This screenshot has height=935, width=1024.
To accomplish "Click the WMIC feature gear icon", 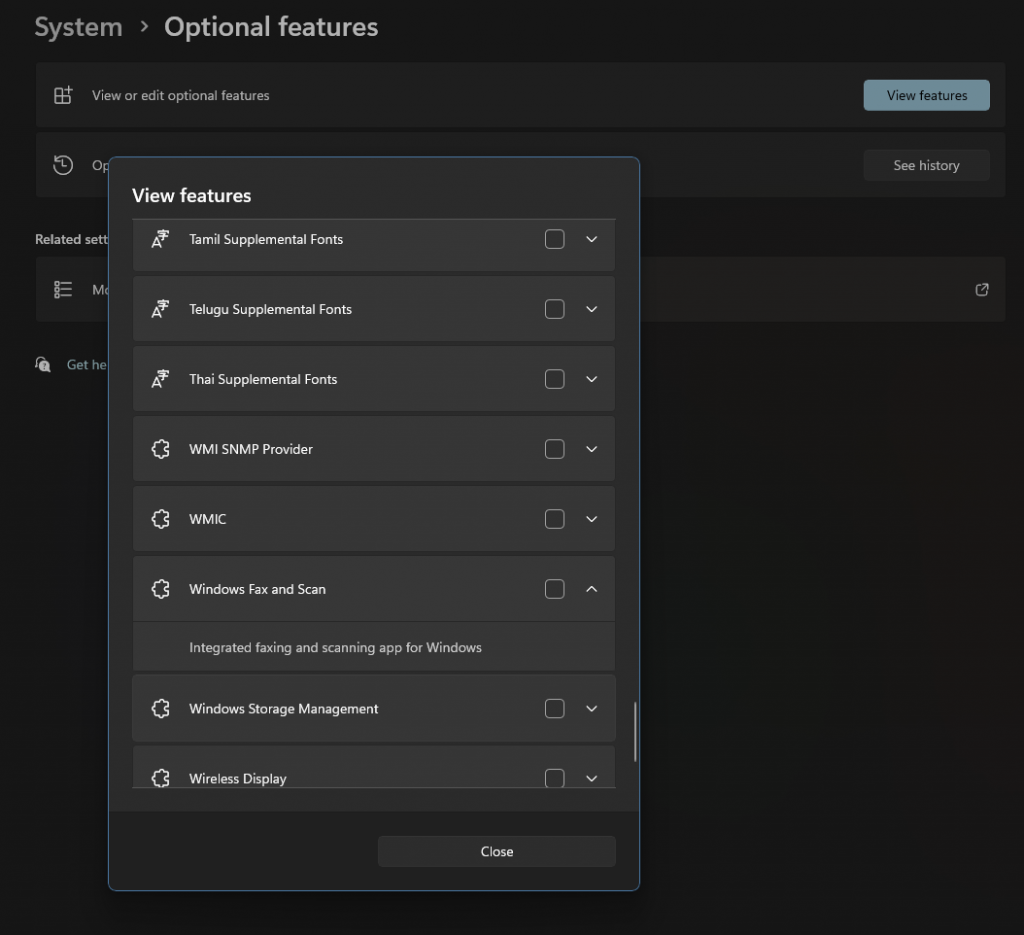I will tap(160, 519).
